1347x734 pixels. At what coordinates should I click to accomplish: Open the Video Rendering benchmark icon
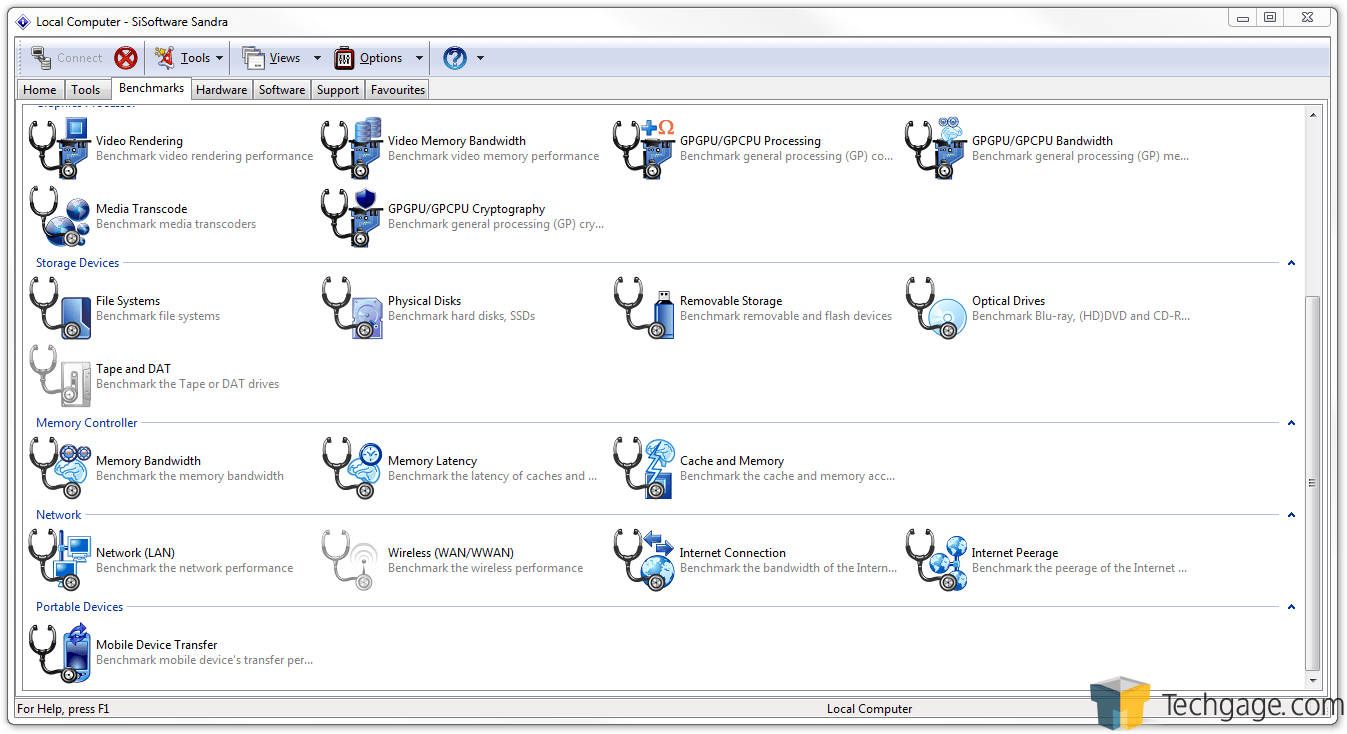60,148
